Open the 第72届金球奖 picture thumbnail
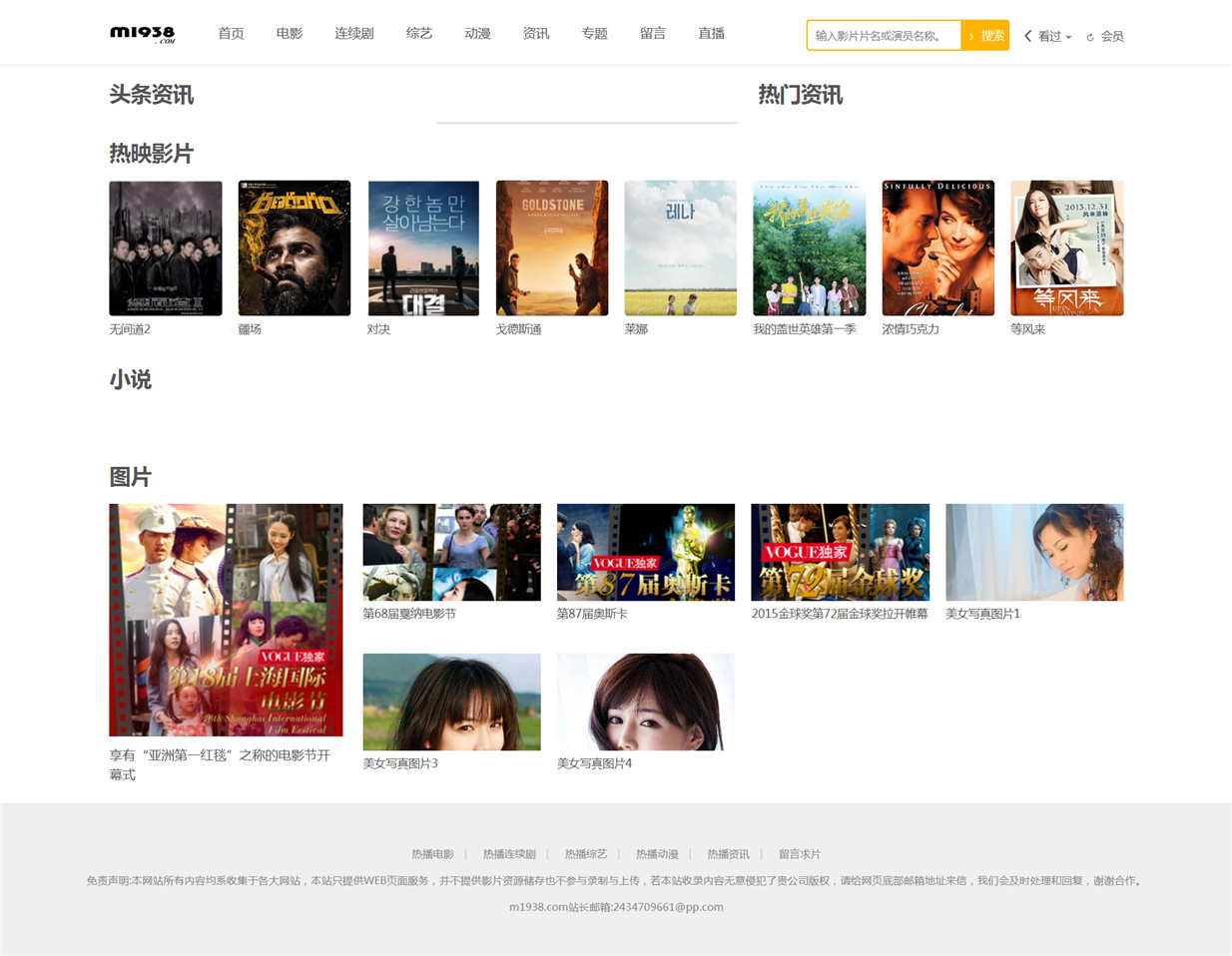The image size is (1232, 956). (841, 552)
